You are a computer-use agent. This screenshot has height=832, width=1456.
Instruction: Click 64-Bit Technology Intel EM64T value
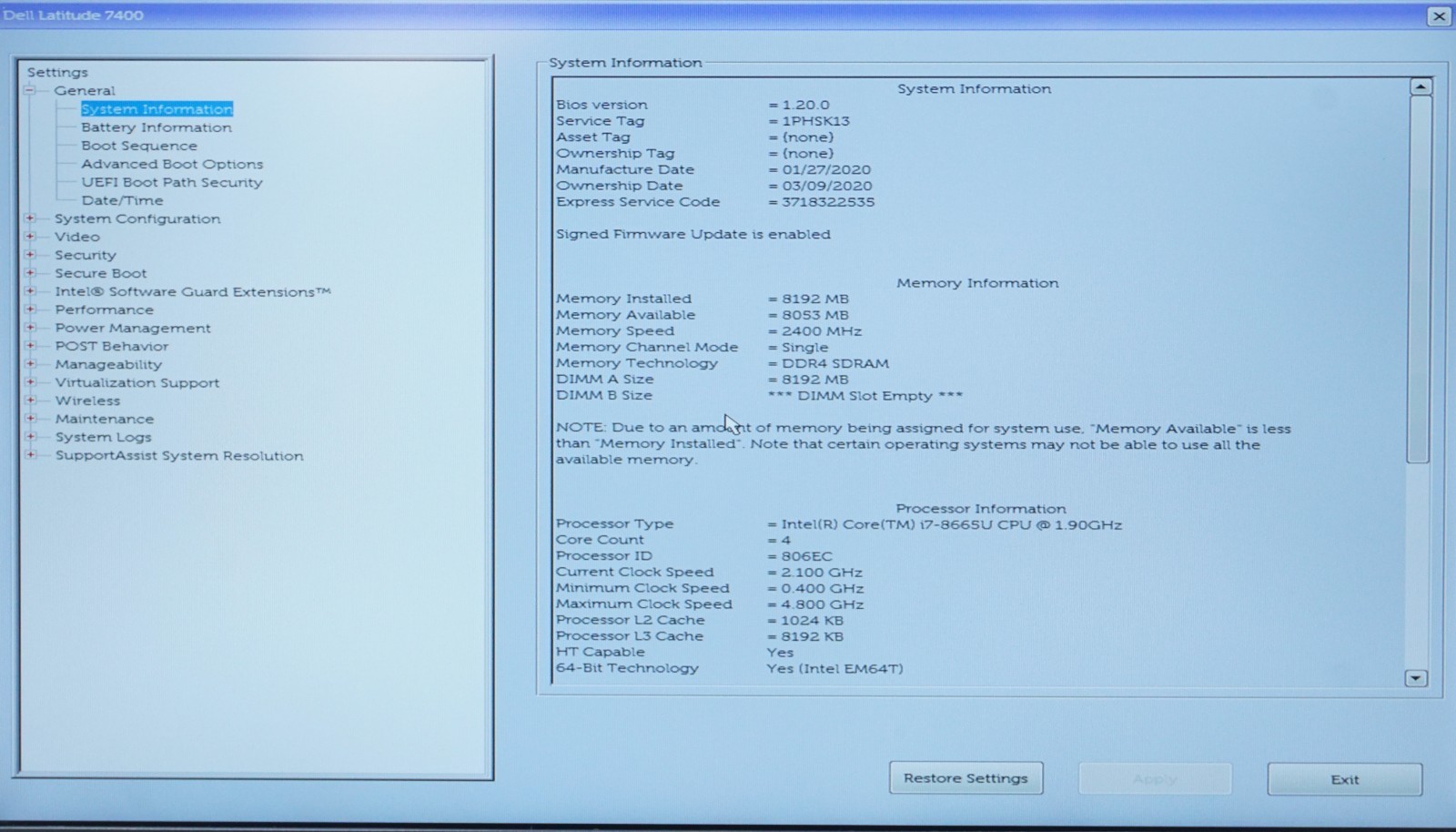[x=834, y=669]
